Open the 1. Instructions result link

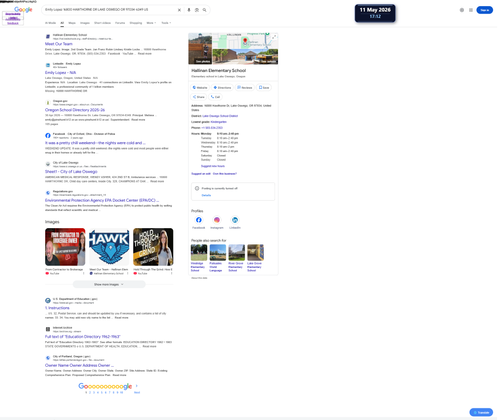click(57, 308)
